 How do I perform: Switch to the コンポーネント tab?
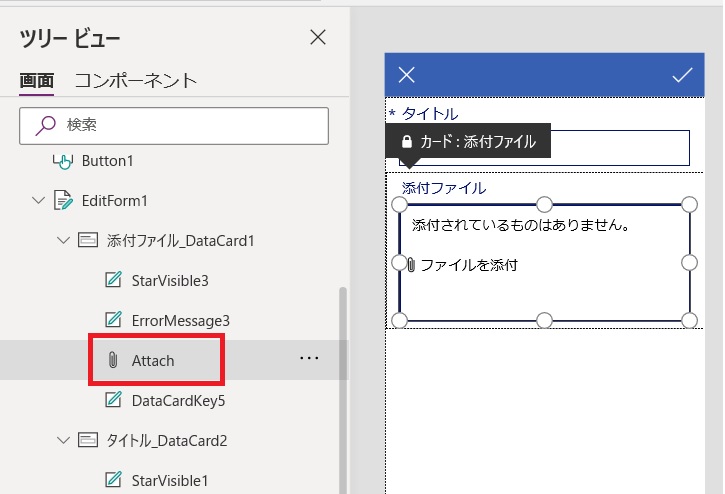pyautogui.click(x=136, y=80)
